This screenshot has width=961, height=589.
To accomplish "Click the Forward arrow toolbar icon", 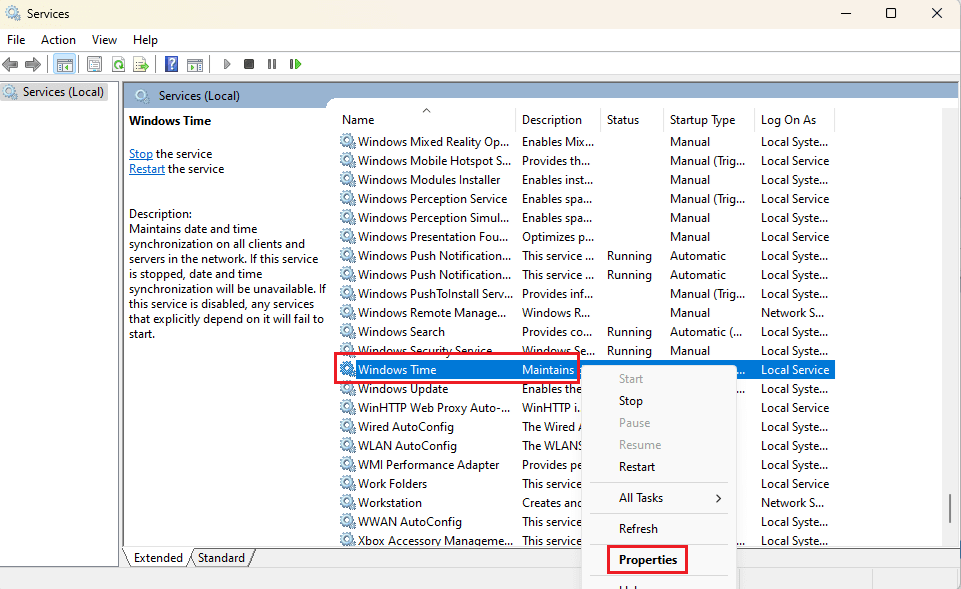I will (32, 64).
